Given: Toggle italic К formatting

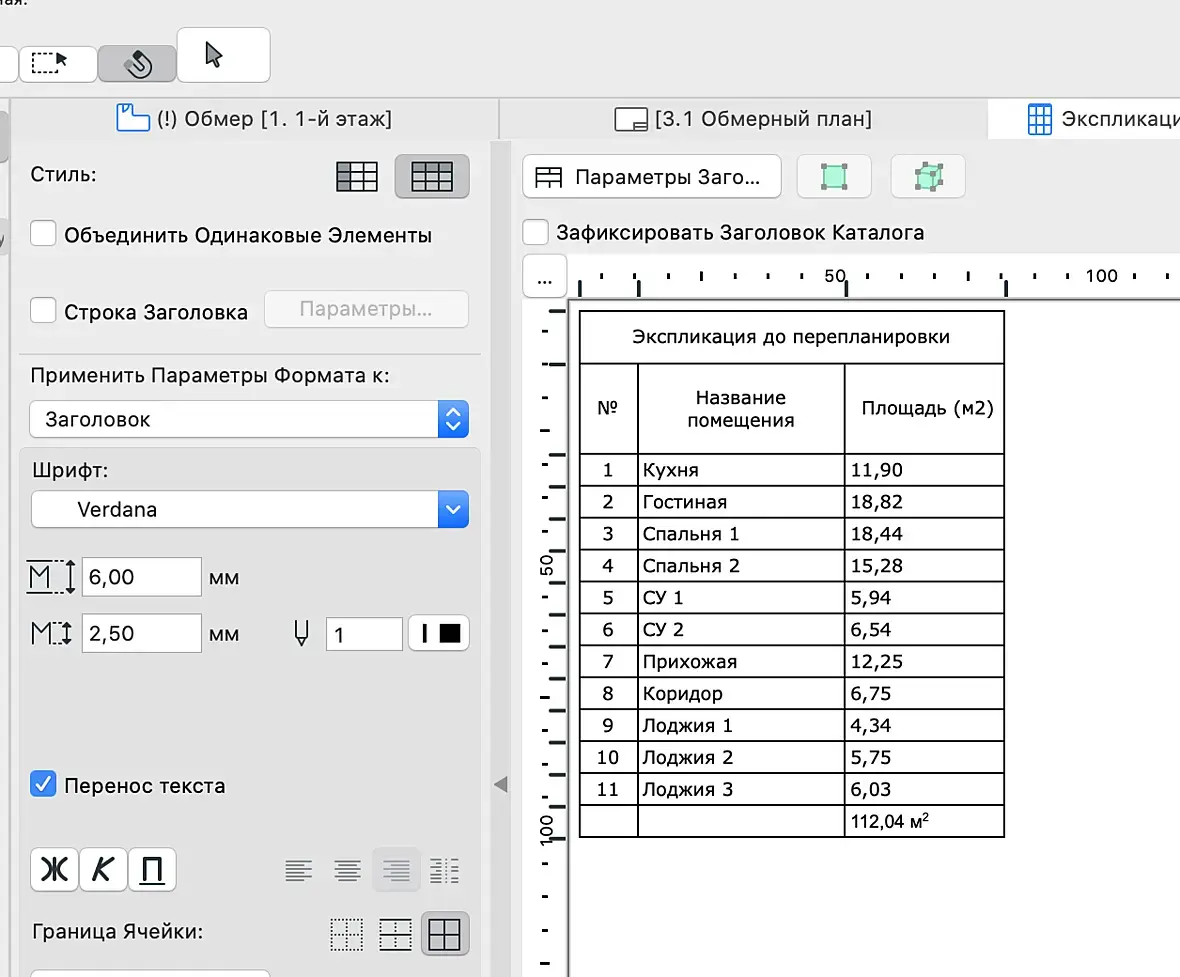Looking at the screenshot, I should [x=103, y=870].
